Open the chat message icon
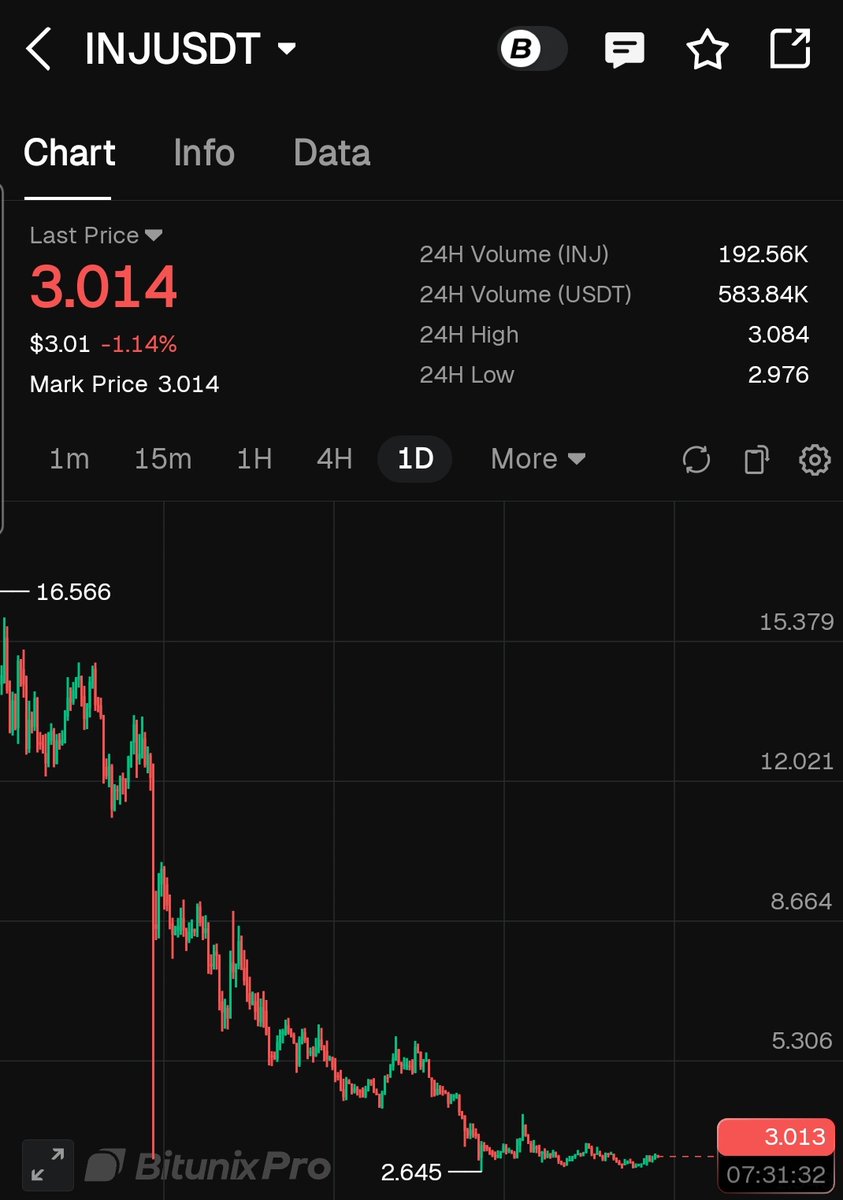The height and width of the screenshot is (1200, 843). (x=625, y=49)
